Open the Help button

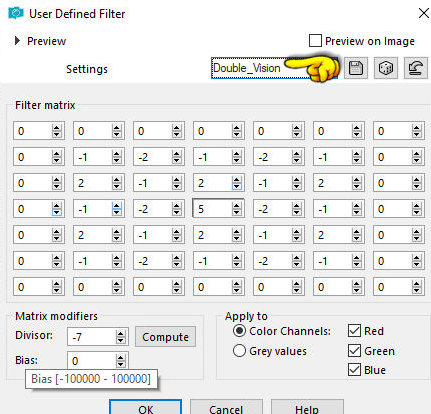click(x=307, y=408)
